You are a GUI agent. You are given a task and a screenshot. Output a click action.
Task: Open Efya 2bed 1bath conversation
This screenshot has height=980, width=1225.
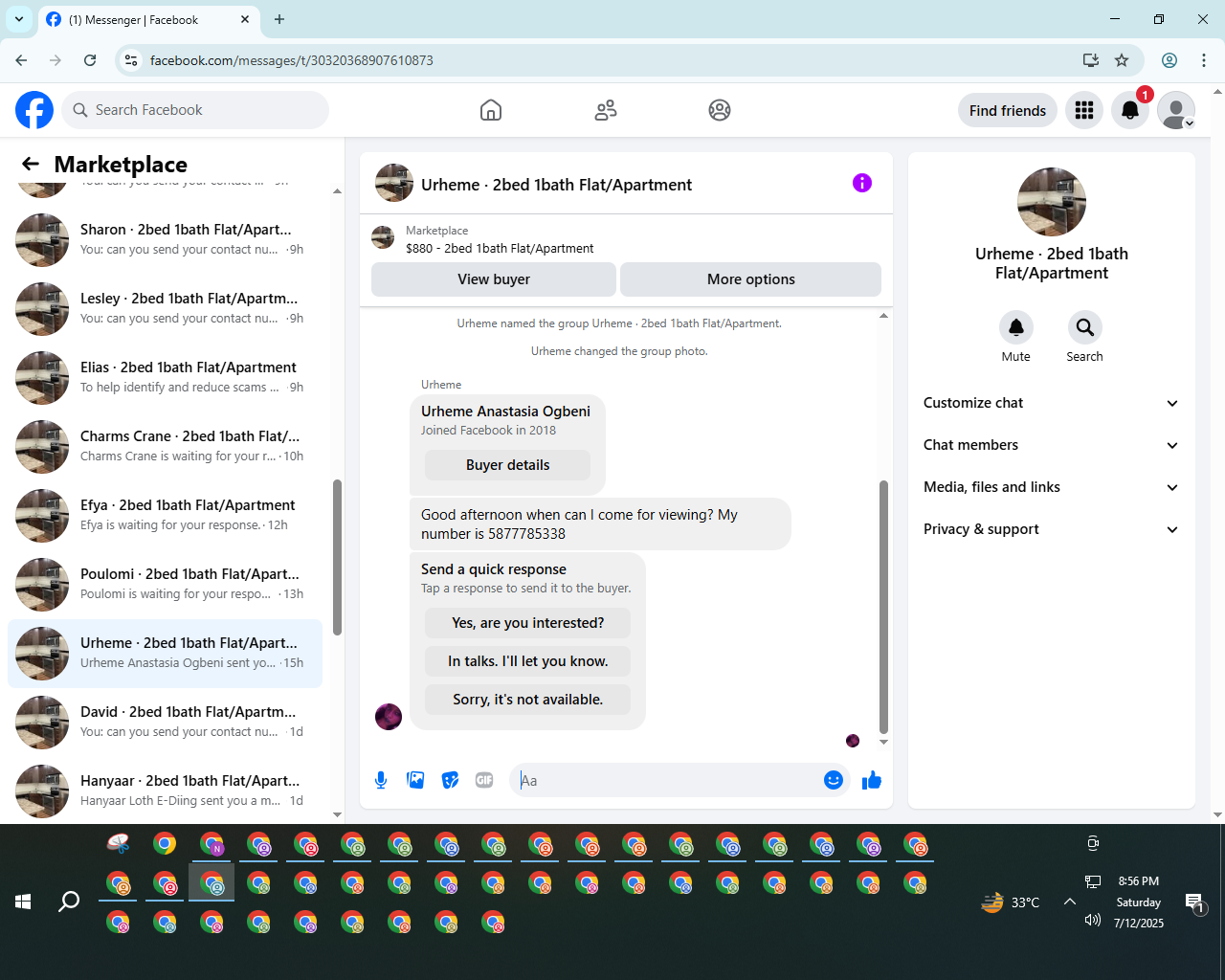coord(165,515)
